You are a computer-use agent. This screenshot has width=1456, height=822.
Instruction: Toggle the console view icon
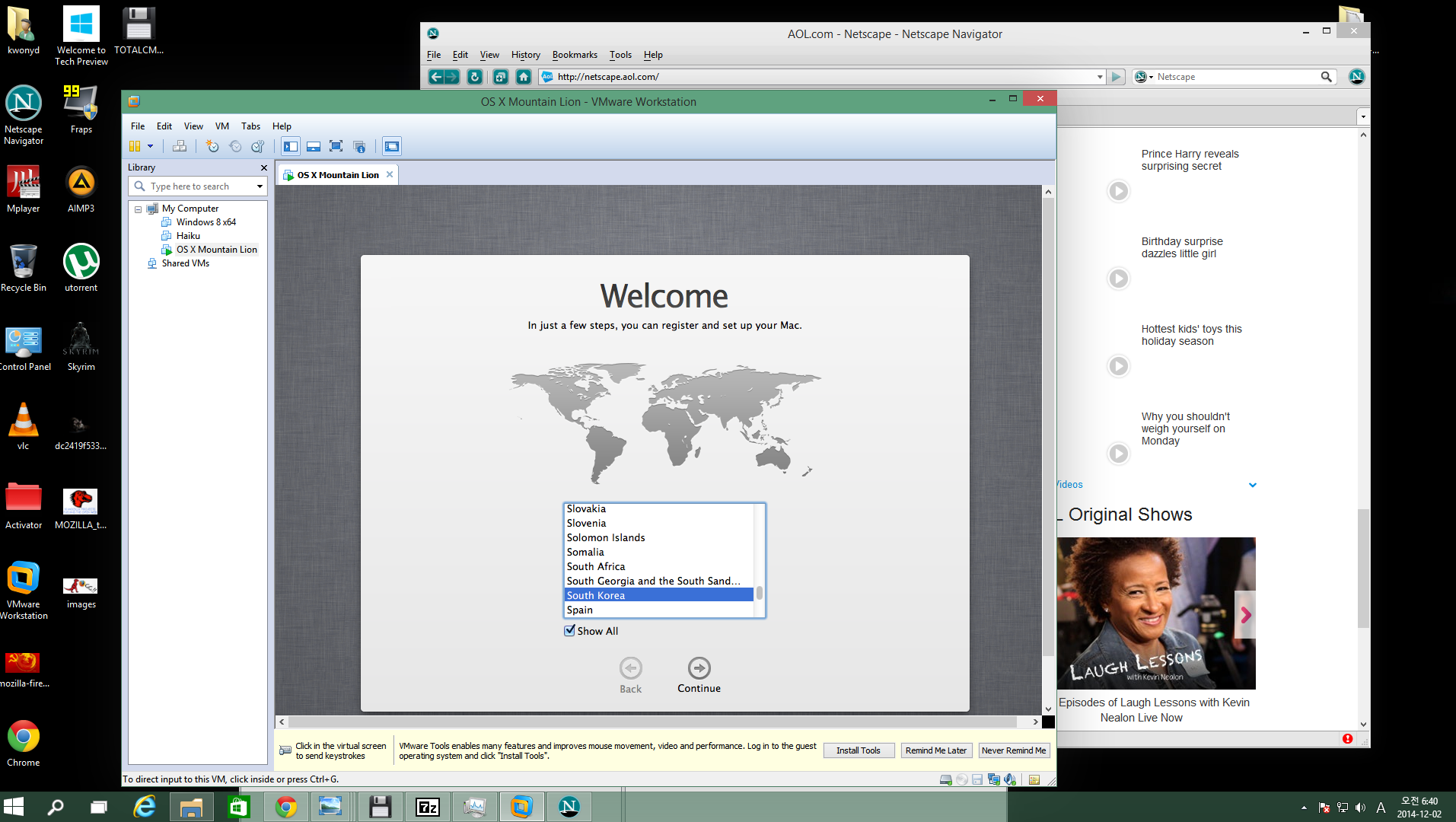point(392,146)
